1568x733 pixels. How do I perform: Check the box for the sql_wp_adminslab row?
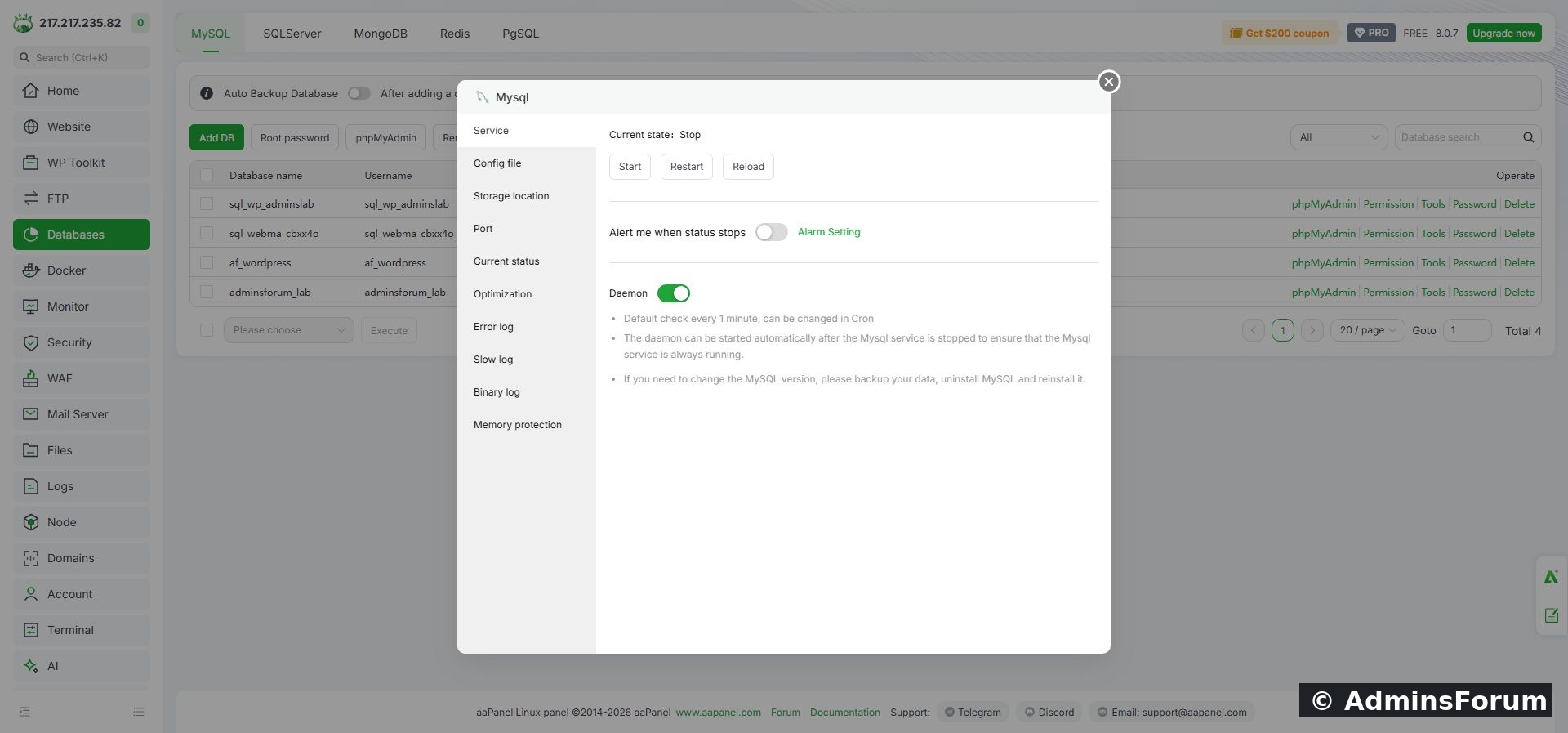[x=207, y=204]
